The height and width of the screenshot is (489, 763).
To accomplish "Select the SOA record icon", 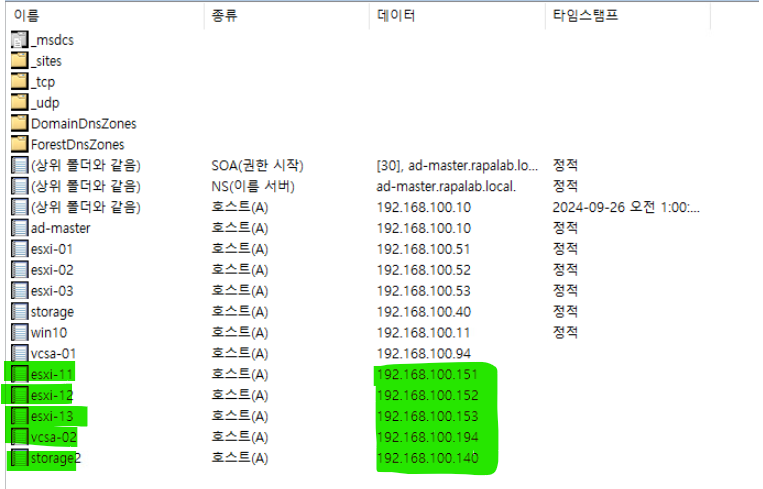I will click(x=19, y=165).
